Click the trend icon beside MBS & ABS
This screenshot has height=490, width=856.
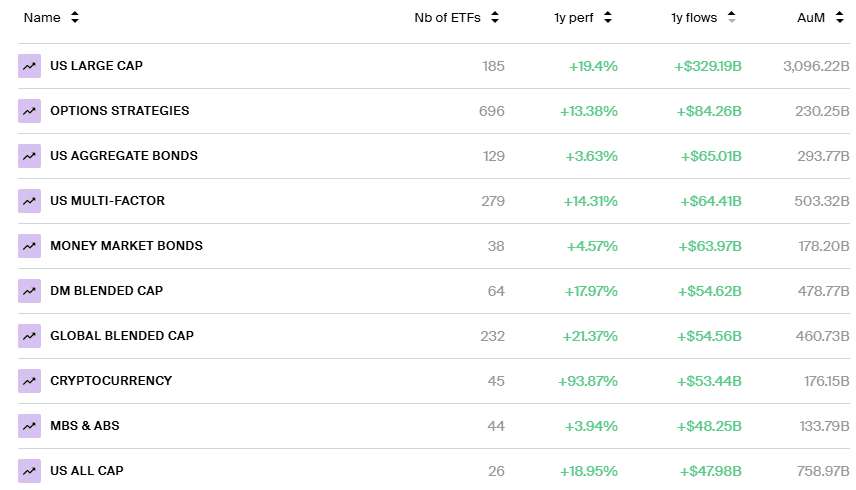pyautogui.click(x=29, y=426)
